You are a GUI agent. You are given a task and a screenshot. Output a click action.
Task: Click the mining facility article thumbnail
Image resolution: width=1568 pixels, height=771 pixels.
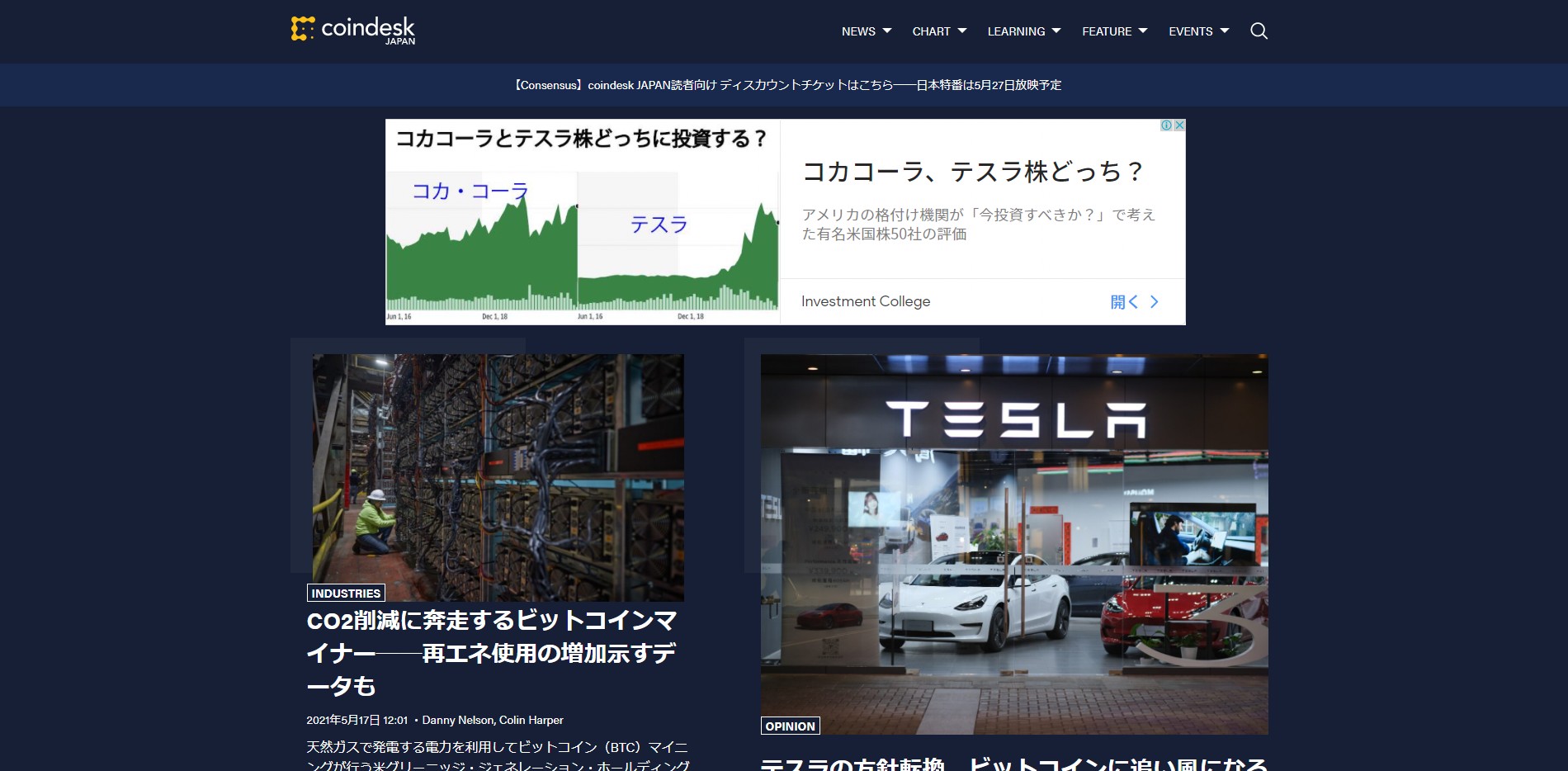pyautogui.click(x=498, y=477)
